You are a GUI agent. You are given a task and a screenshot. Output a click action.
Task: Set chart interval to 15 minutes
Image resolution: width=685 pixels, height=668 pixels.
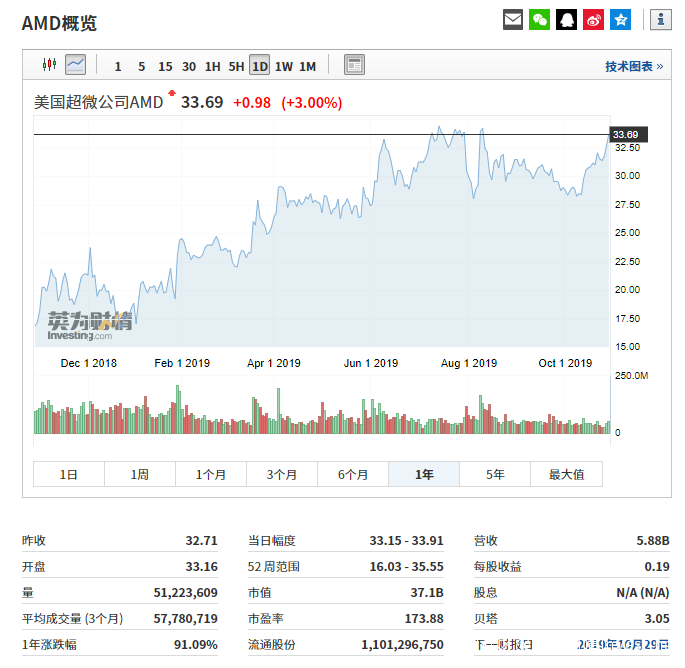coord(165,66)
